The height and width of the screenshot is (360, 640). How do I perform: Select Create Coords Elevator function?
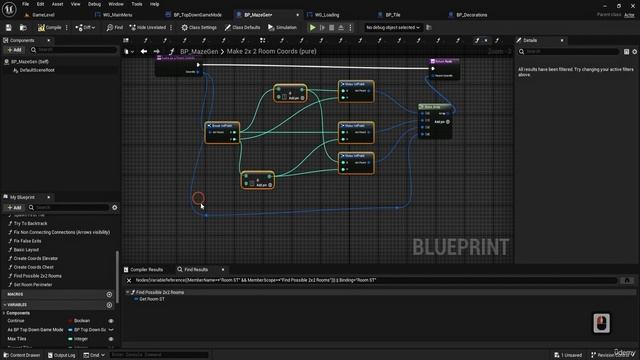click(x=36, y=258)
